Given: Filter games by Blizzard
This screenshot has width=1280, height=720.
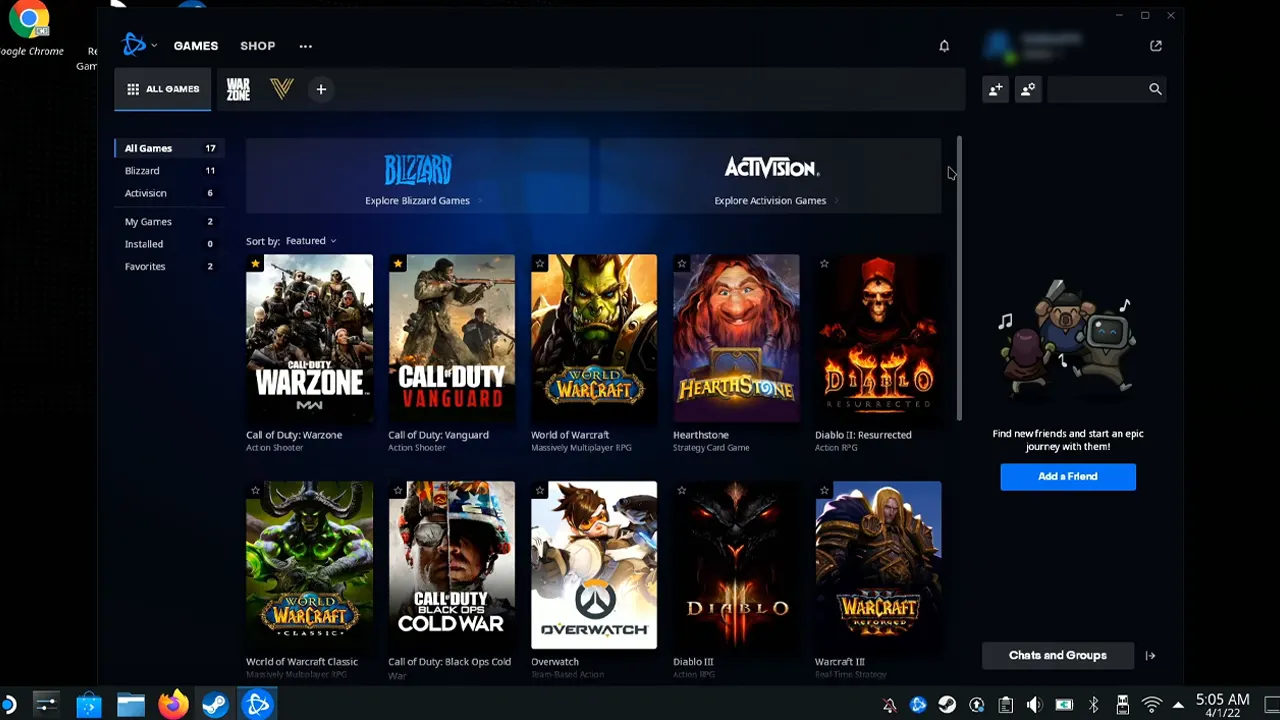Looking at the screenshot, I should pyautogui.click(x=169, y=171).
